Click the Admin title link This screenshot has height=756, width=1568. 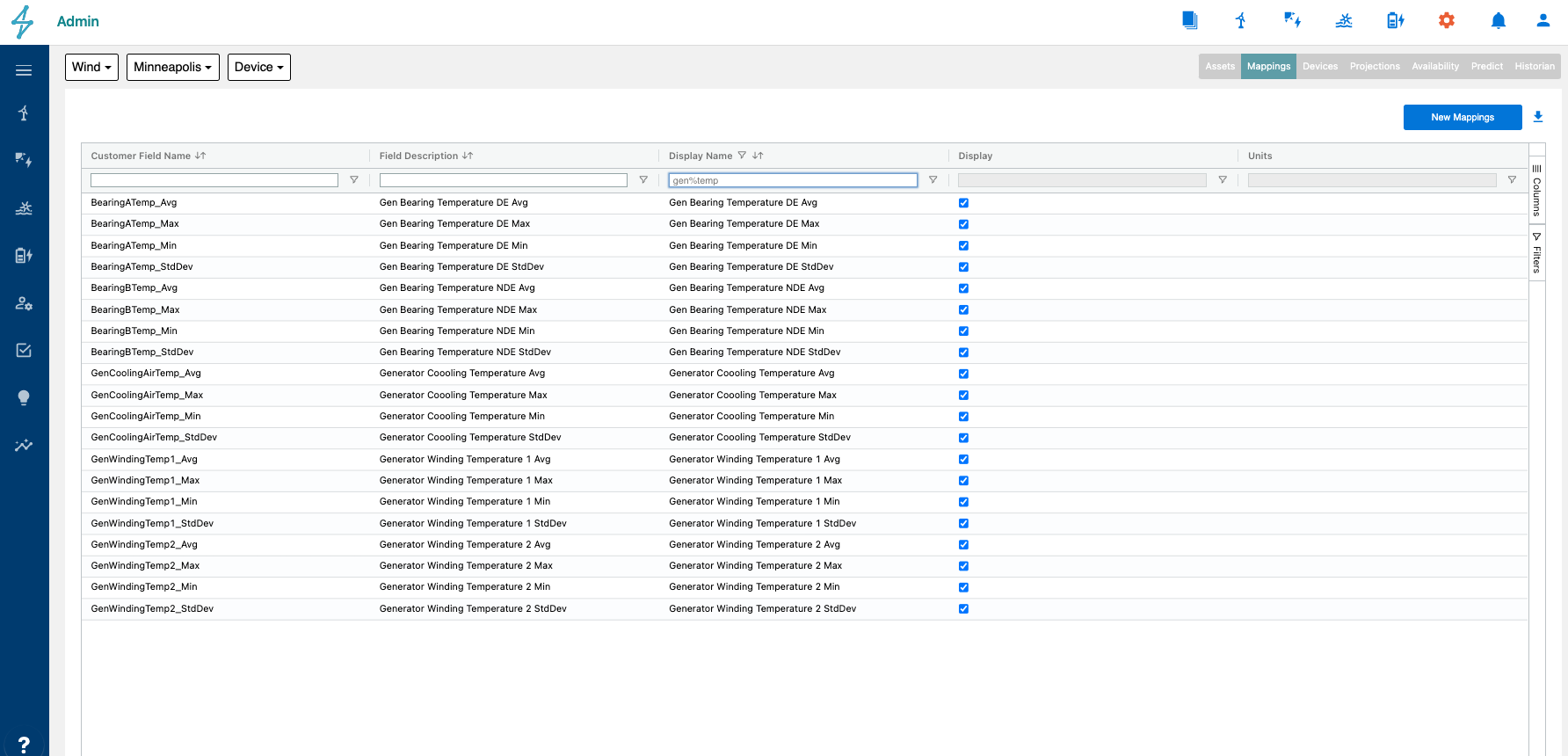pos(78,21)
